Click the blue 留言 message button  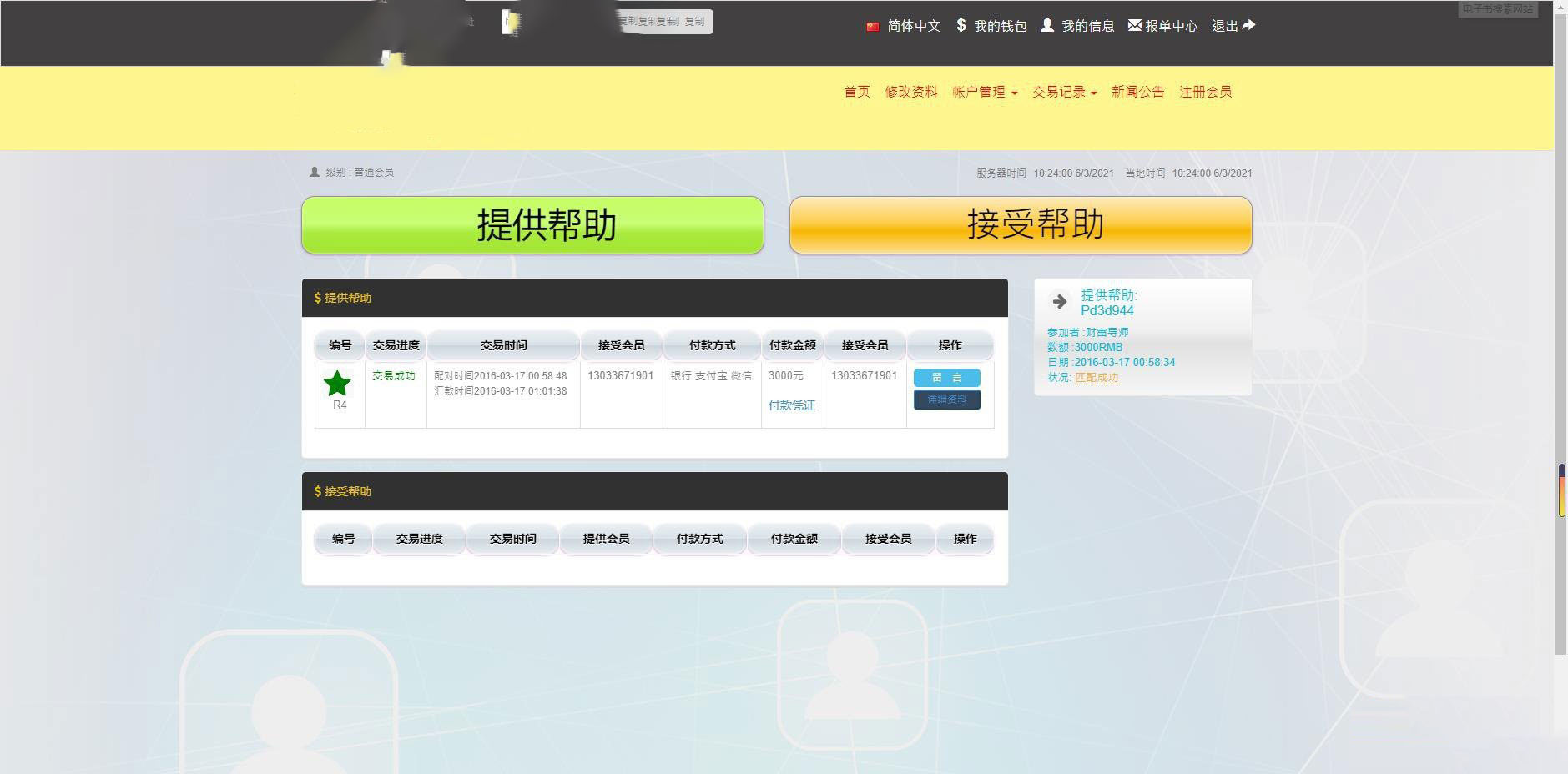(x=946, y=378)
